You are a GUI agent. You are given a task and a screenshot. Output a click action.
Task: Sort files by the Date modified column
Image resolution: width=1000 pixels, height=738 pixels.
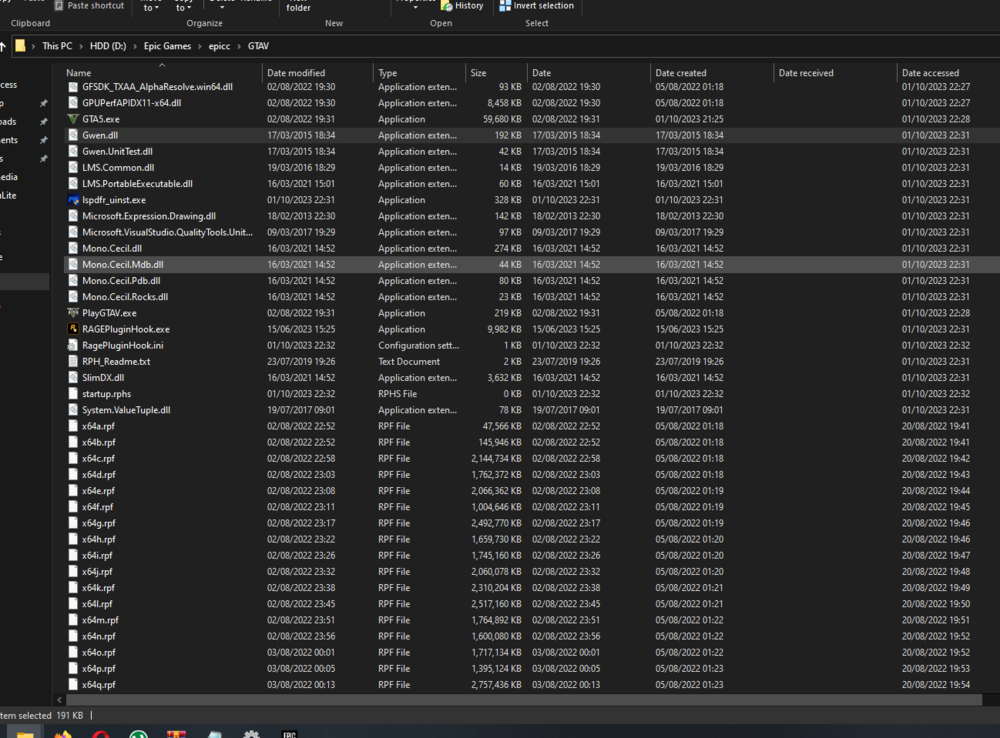tap(300, 72)
